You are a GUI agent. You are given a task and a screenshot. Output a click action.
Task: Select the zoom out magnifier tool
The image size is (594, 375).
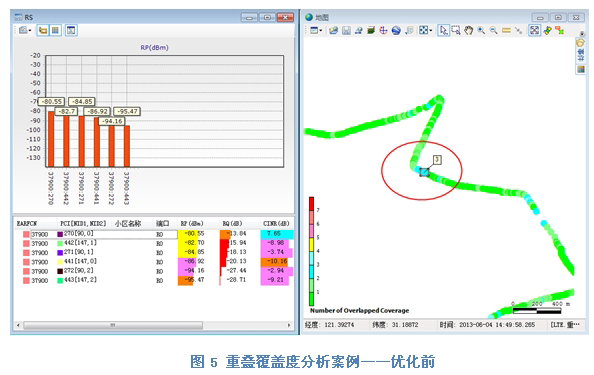point(494,30)
